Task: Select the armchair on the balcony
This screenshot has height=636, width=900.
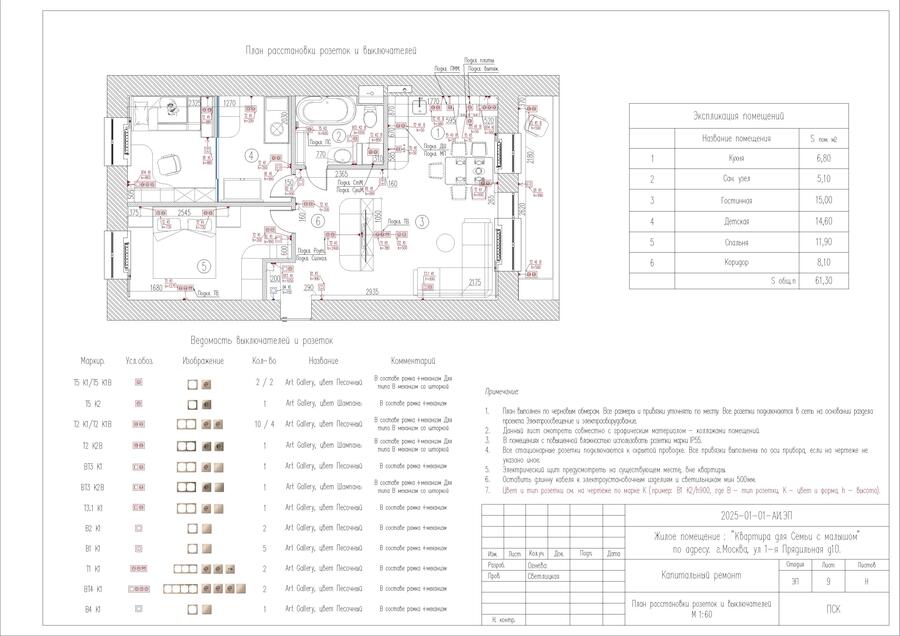Action: 536,125
